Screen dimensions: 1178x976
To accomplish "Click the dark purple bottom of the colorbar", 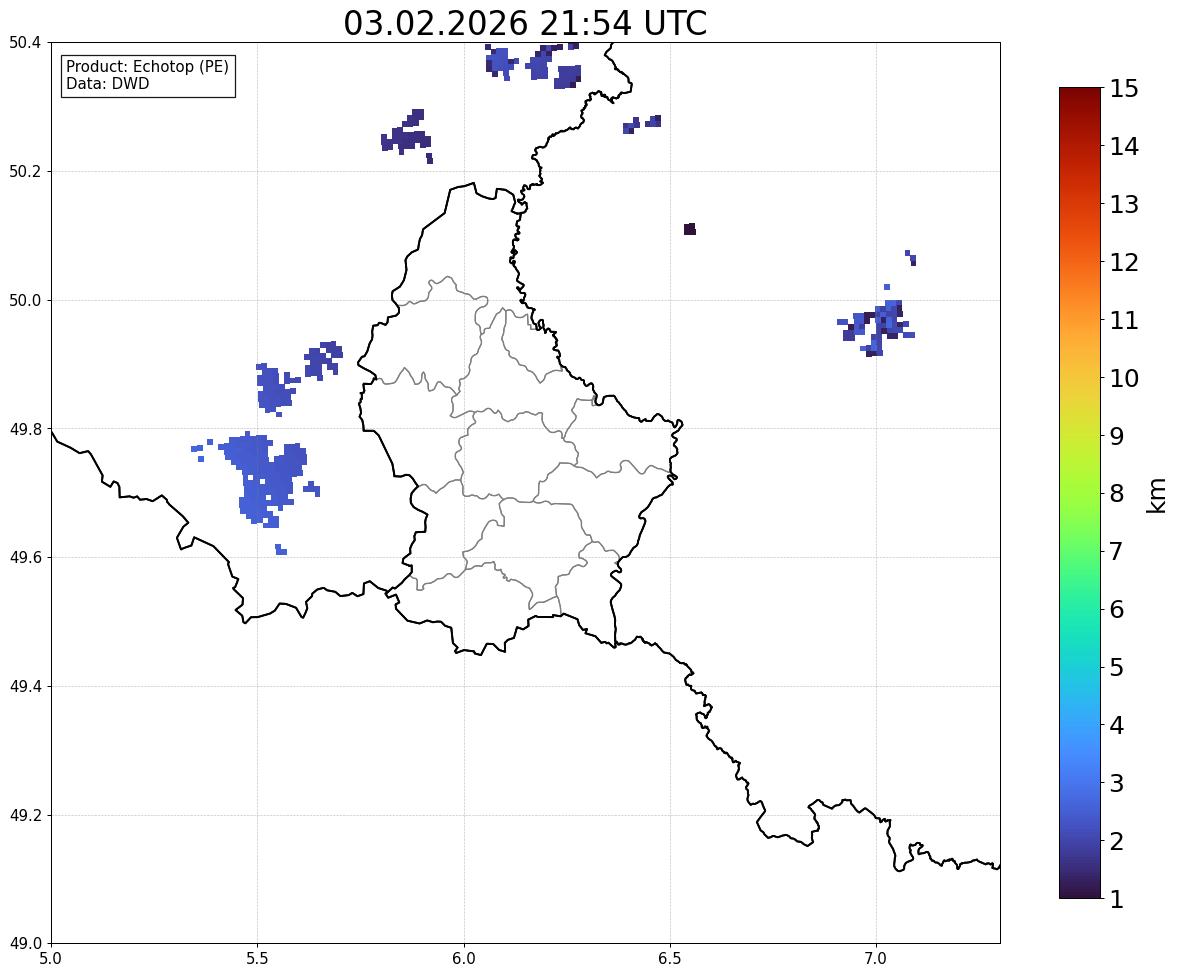I will [x=1080, y=893].
